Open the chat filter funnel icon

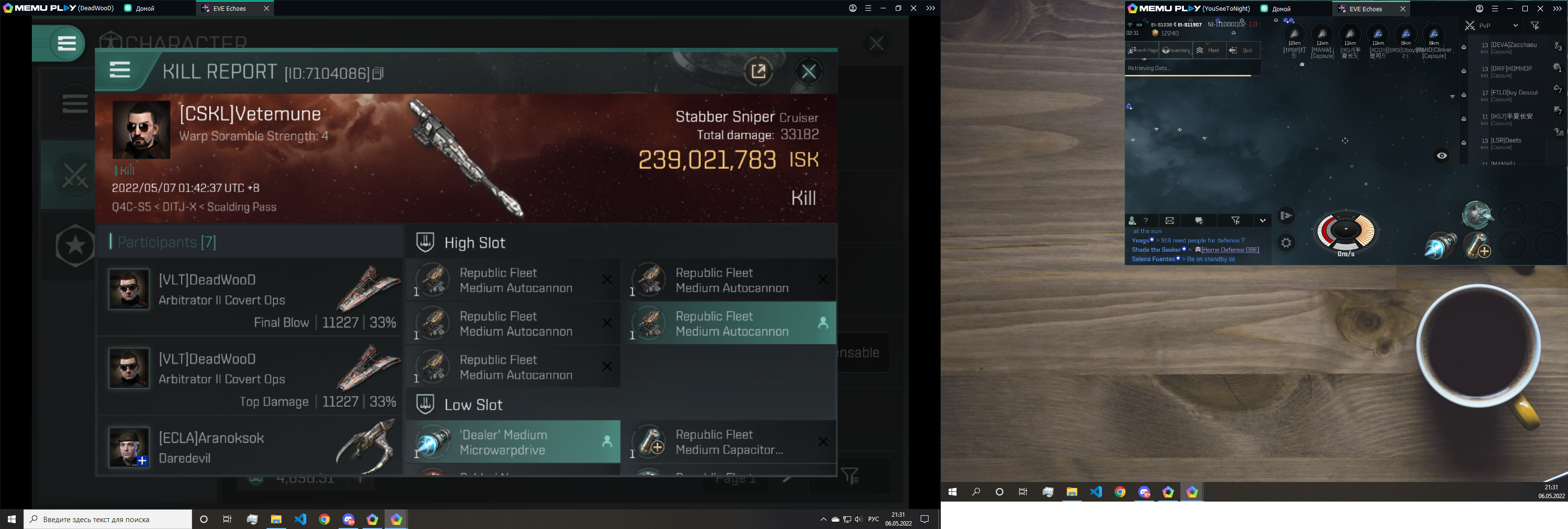1236,220
